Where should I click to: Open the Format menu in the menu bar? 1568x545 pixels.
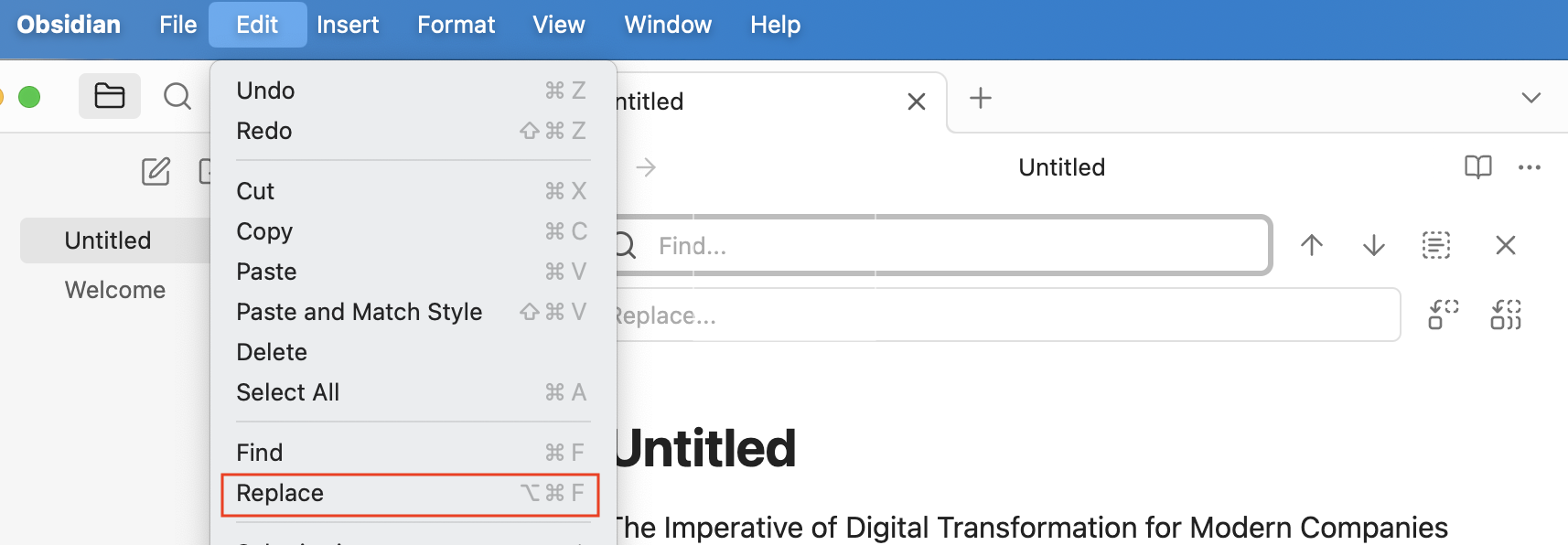coord(456,25)
